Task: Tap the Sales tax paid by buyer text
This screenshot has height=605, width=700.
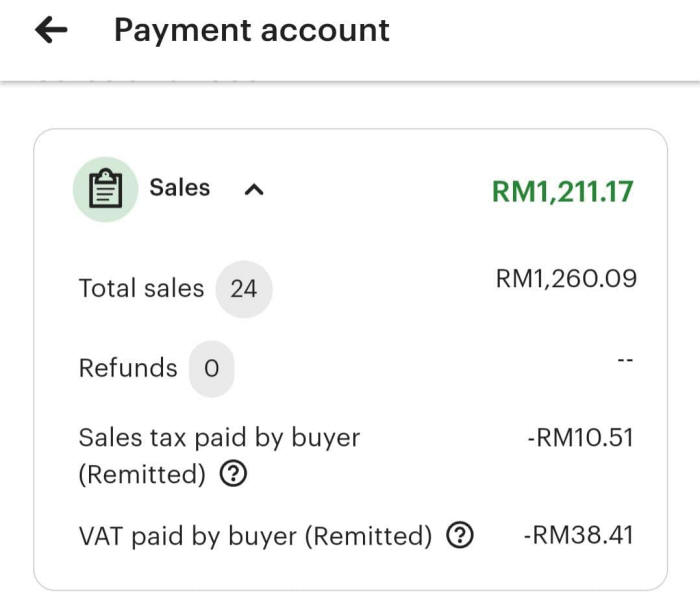Action: (x=219, y=437)
